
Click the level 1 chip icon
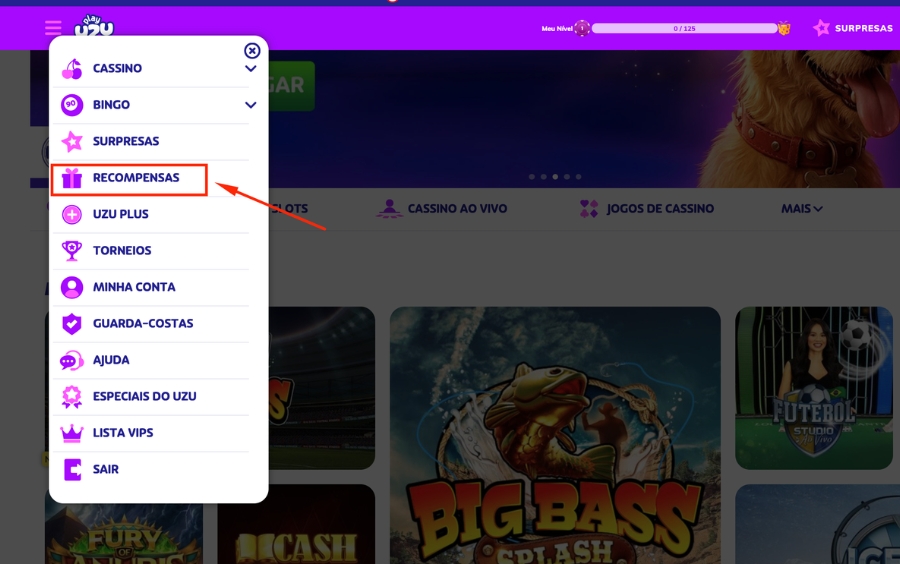pos(582,28)
